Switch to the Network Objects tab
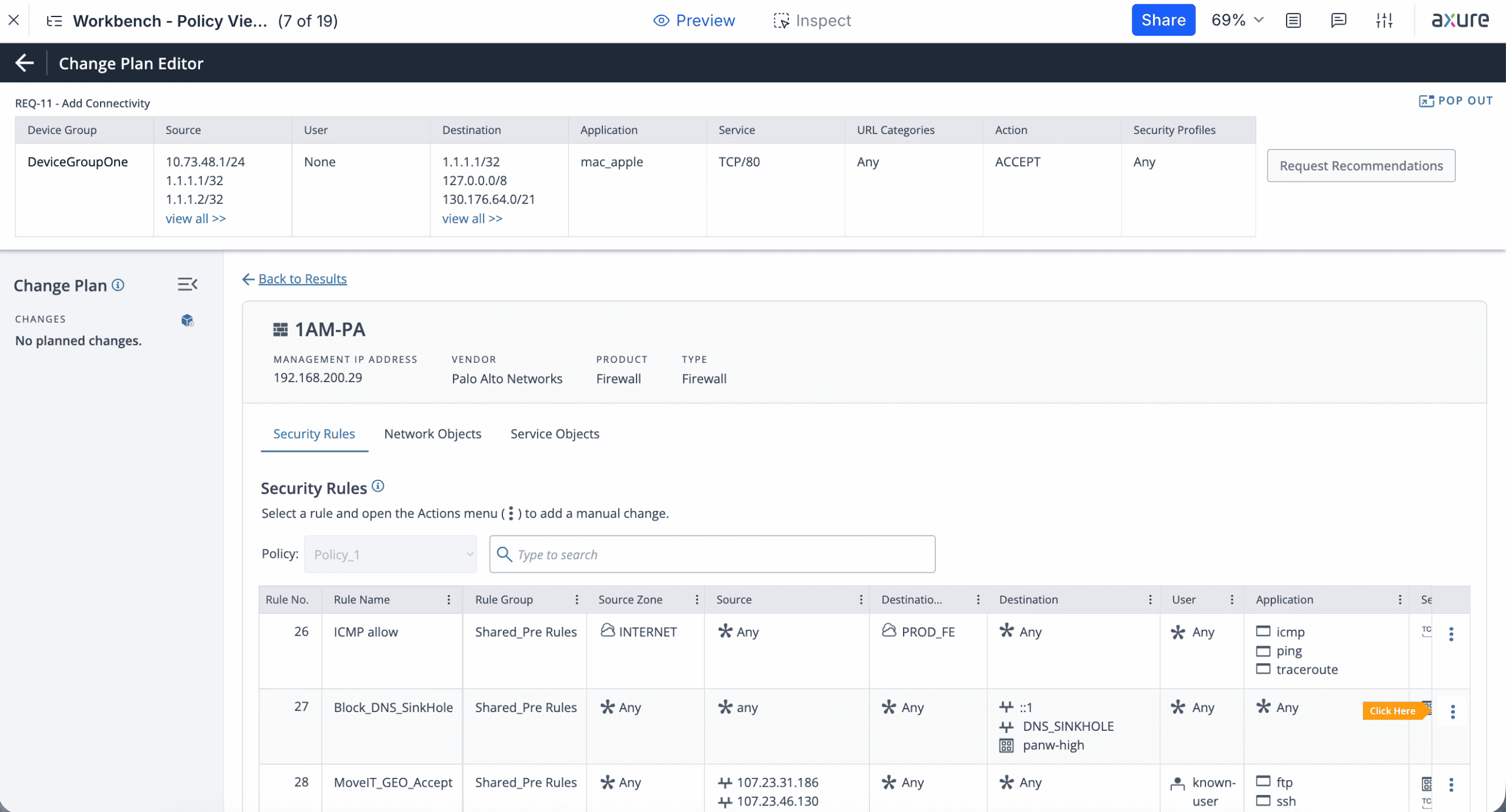 [x=432, y=434]
